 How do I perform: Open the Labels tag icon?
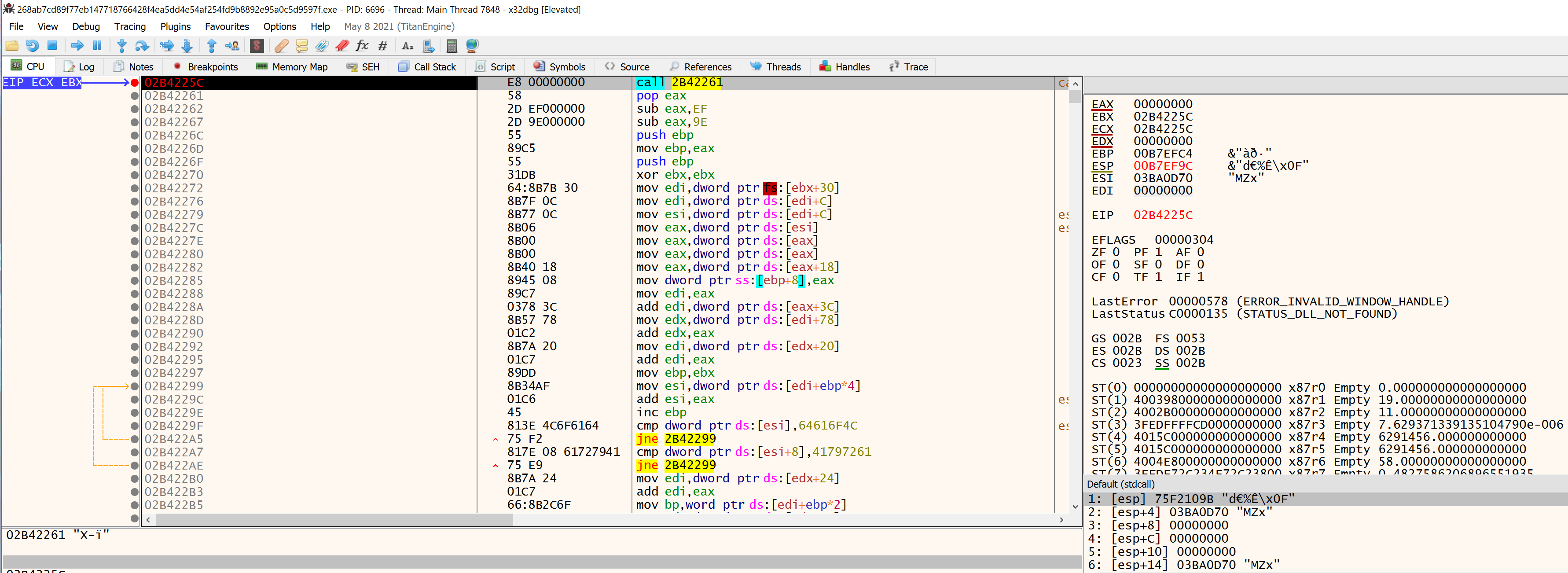(x=322, y=46)
